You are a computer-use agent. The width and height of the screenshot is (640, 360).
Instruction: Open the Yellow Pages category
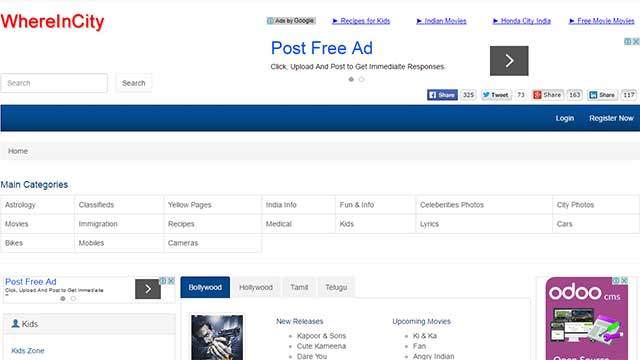point(190,205)
